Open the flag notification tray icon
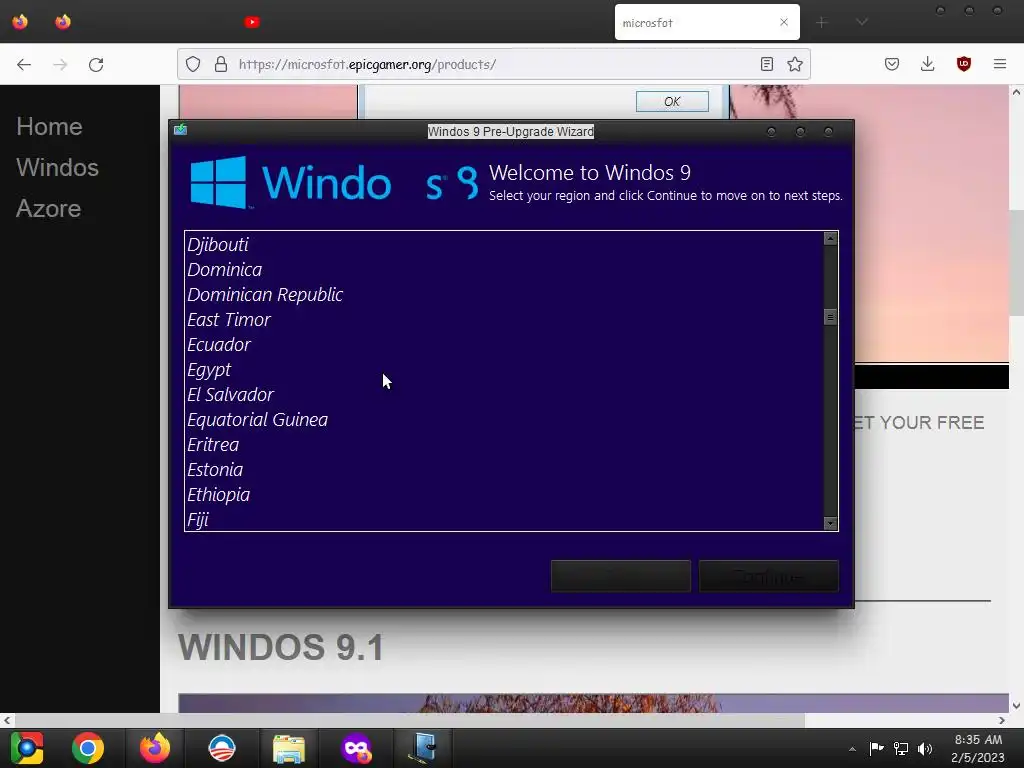 pos(876,748)
